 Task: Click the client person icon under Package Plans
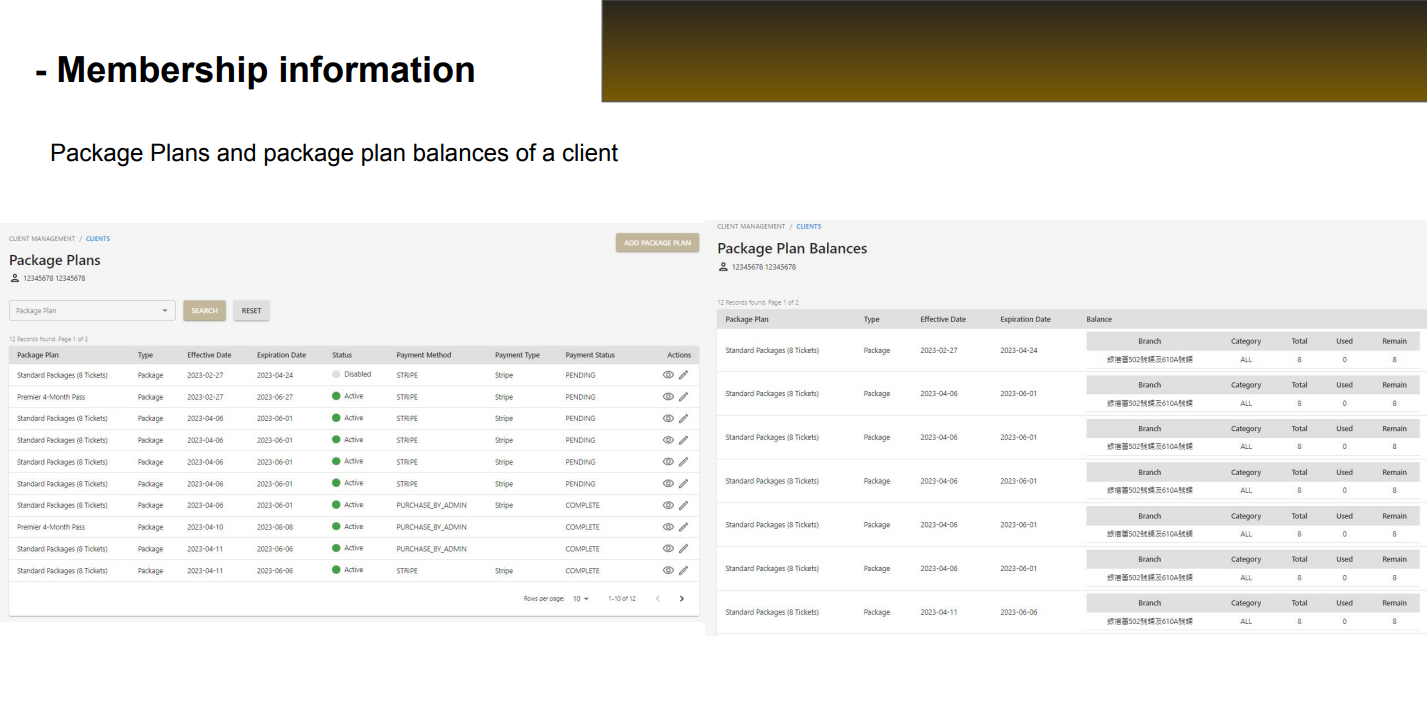[14, 278]
